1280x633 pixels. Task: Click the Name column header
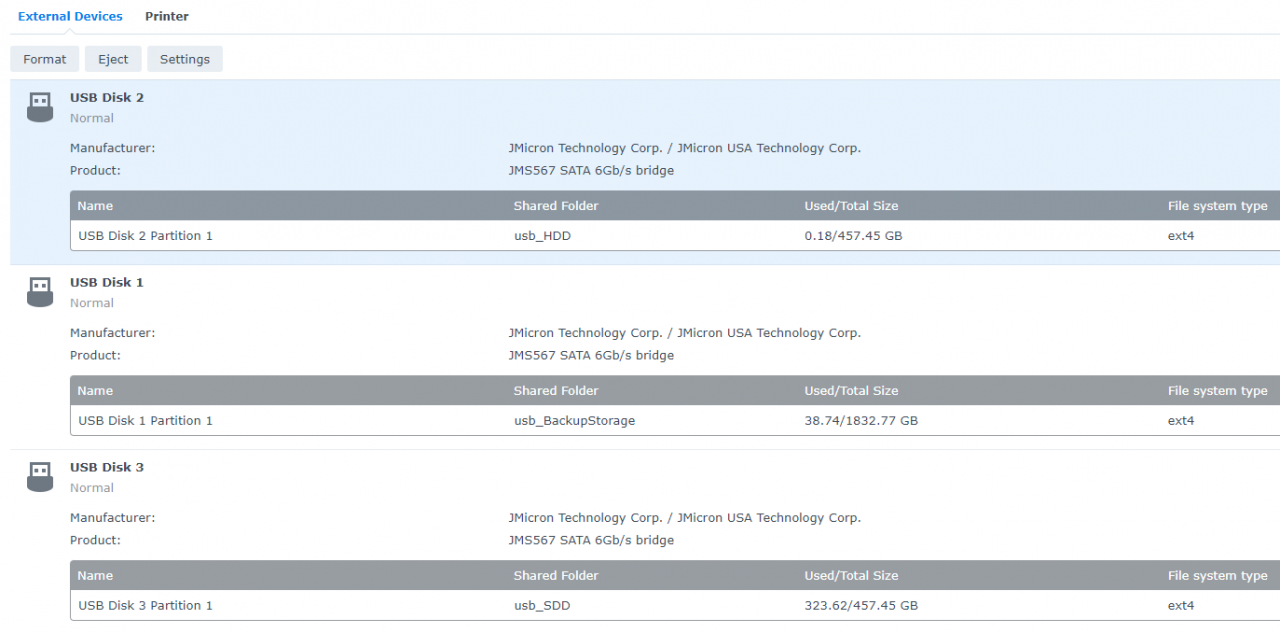[x=95, y=205]
